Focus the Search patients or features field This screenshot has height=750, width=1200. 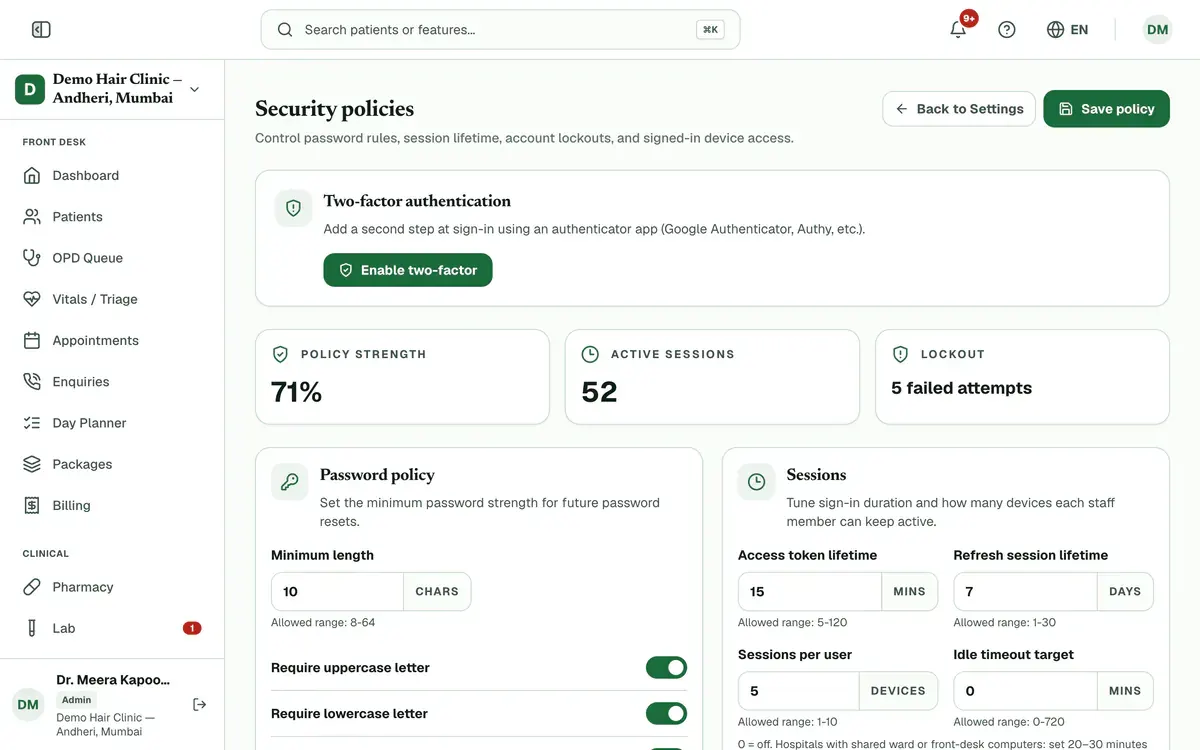click(x=500, y=30)
